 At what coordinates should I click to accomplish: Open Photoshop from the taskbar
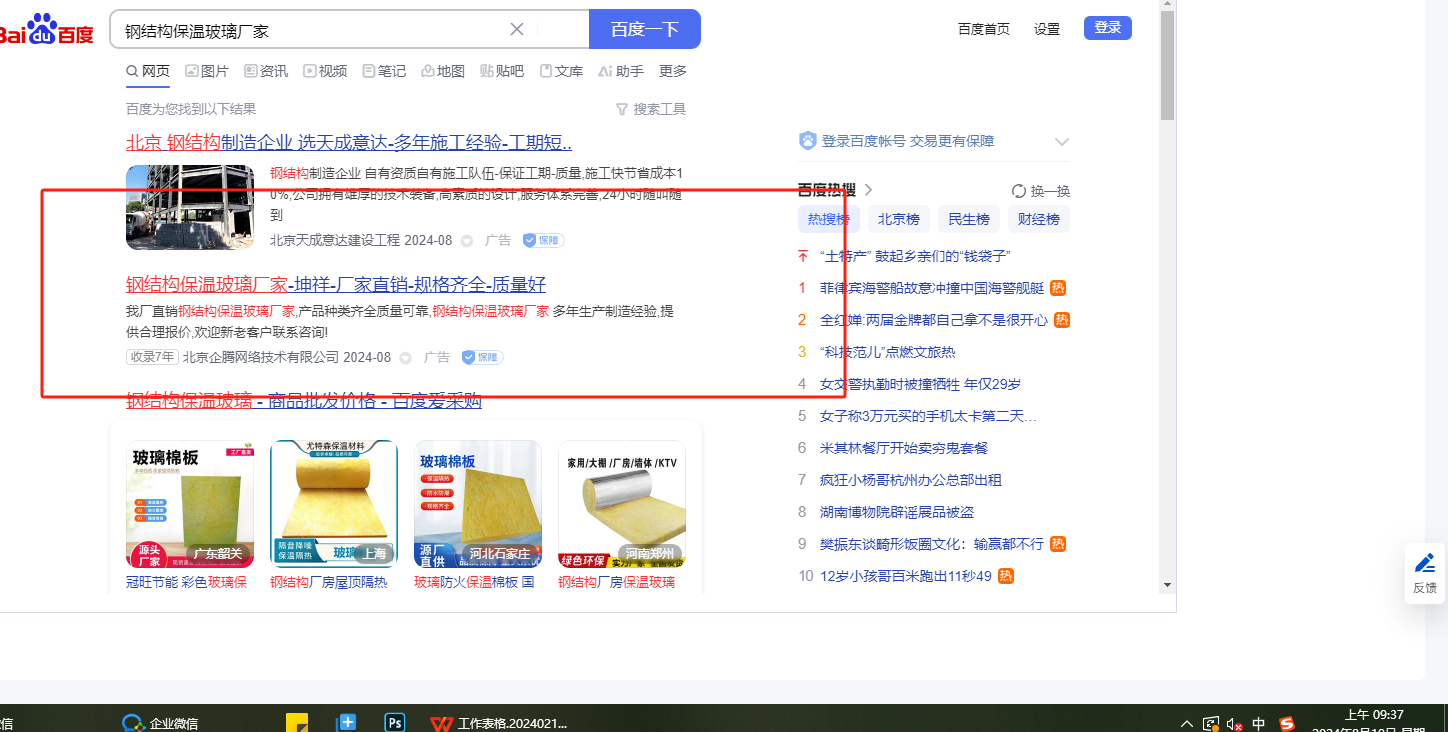click(395, 722)
